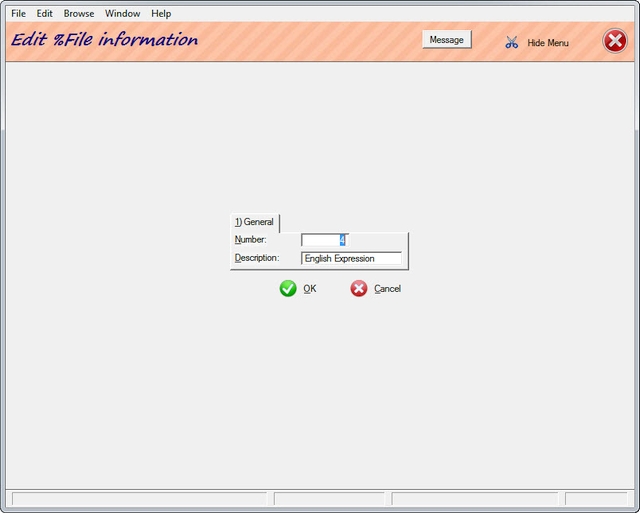Click the OK button label
The image size is (640, 513).
310,289
